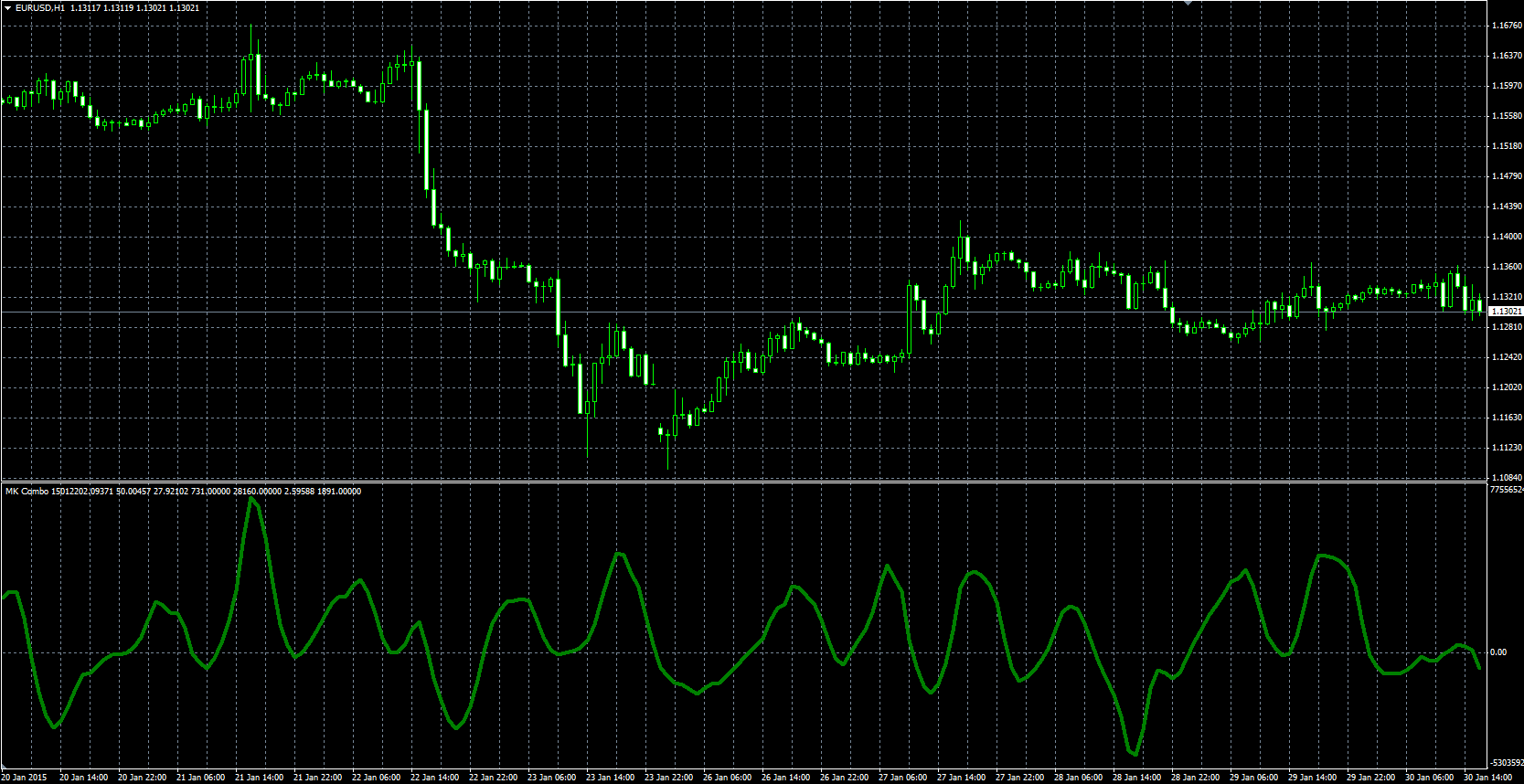This screenshot has width=1524, height=784.
Task: Click the 29 Jan 06:00 time label
Action: [1253, 778]
